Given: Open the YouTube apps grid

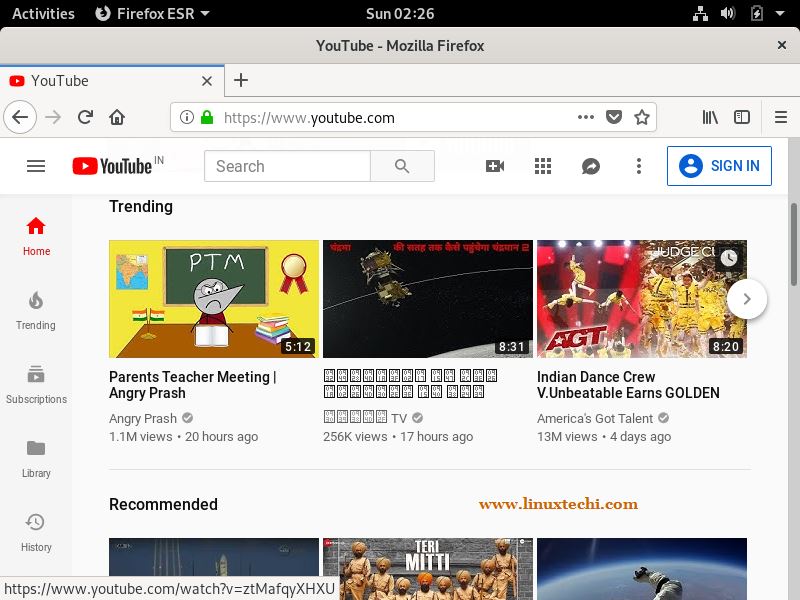Looking at the screenshot, I should pos(543,166).
